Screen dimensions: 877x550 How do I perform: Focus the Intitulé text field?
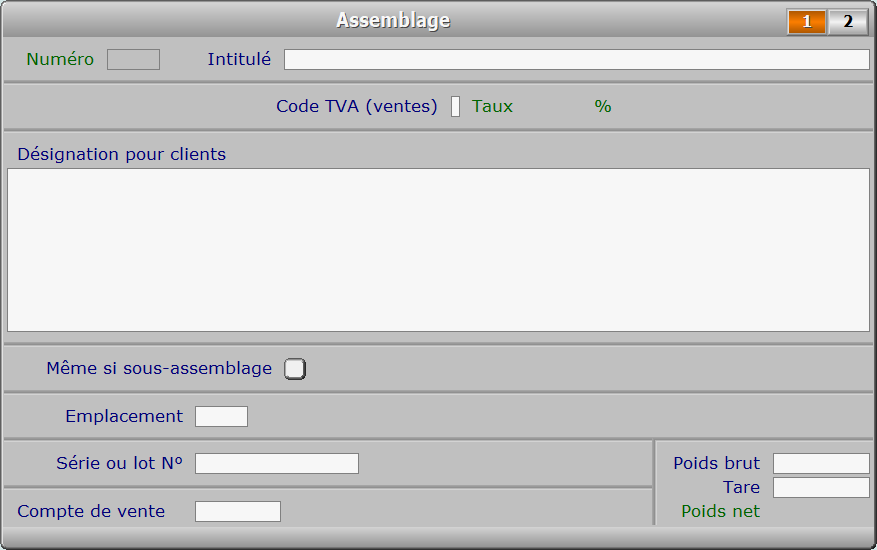(577, 59)
